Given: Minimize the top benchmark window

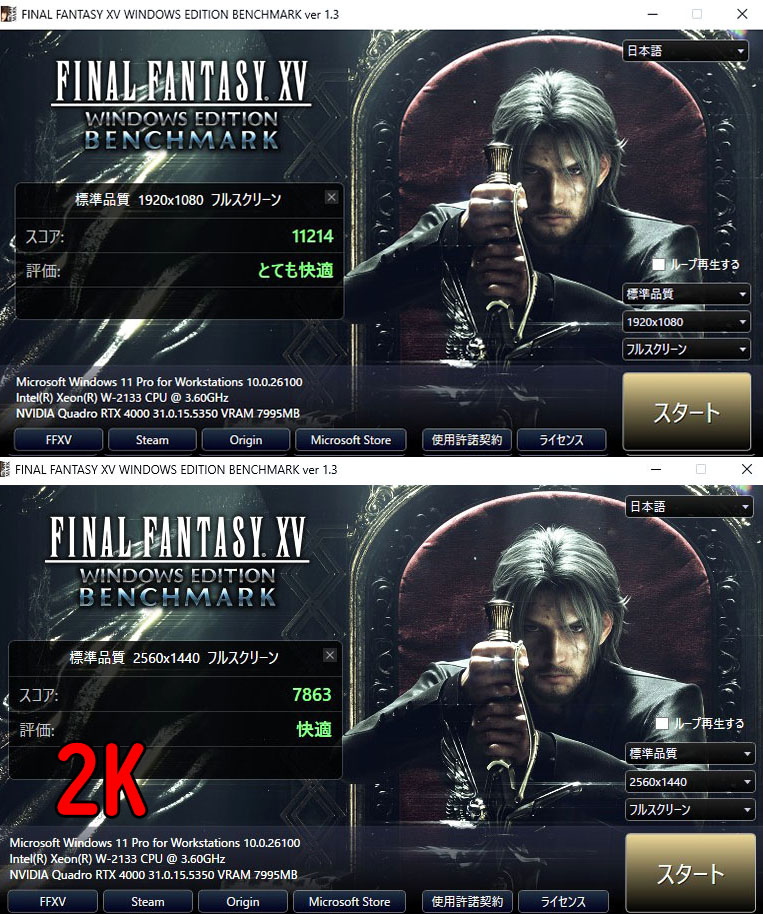Looking at the screenshot, I should (x=653, y=14).
